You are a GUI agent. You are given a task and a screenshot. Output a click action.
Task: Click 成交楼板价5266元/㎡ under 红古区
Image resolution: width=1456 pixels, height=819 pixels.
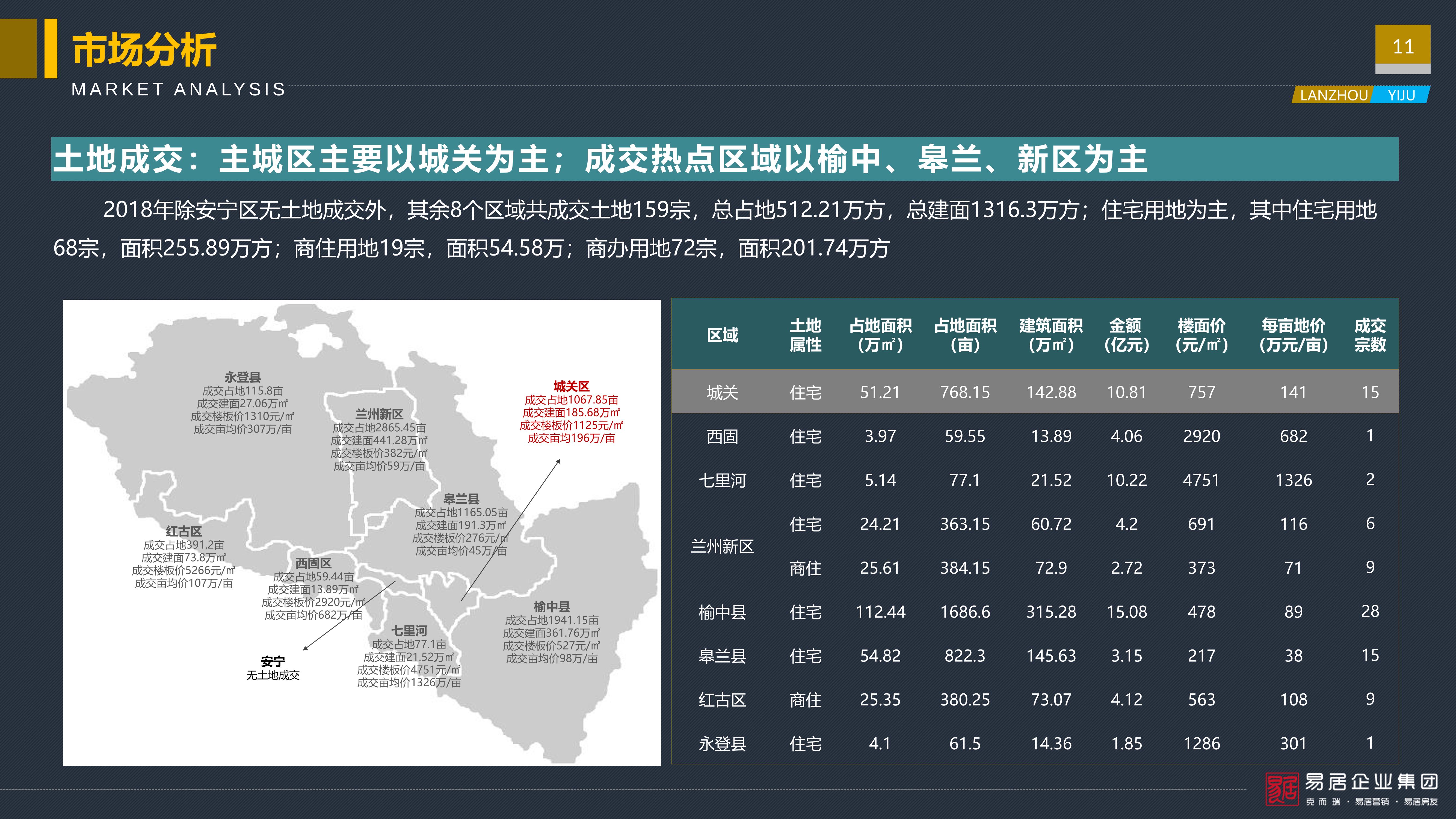coord(184,570)
